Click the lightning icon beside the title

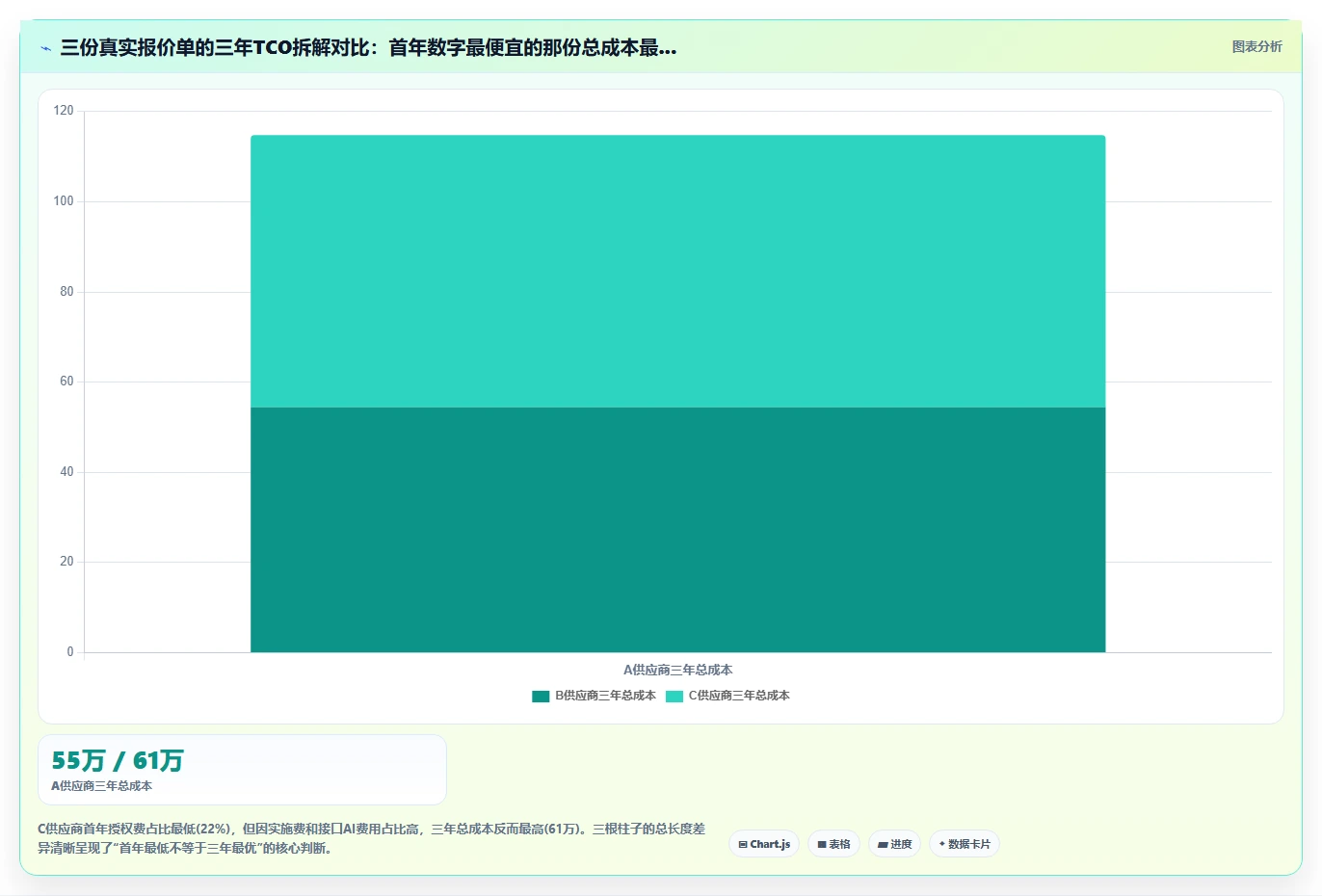[x=45, y=48]
